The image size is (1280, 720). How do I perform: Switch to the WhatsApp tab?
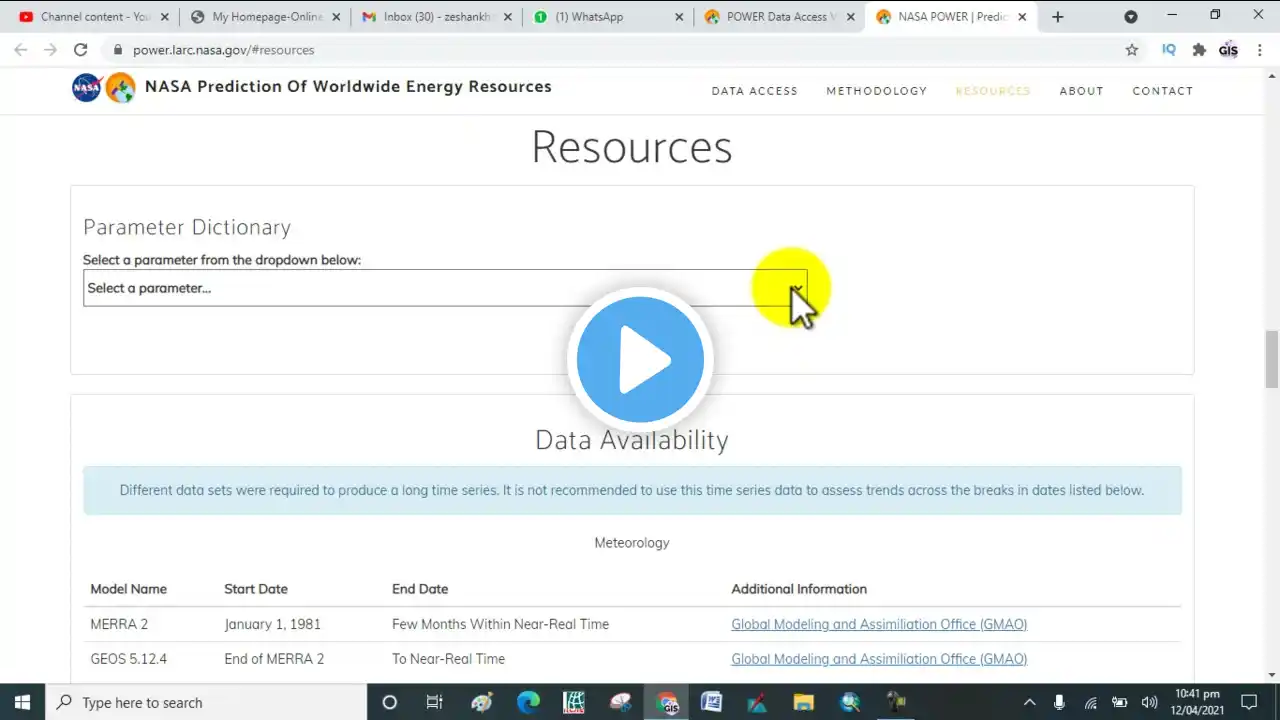(x=608, y=17)
